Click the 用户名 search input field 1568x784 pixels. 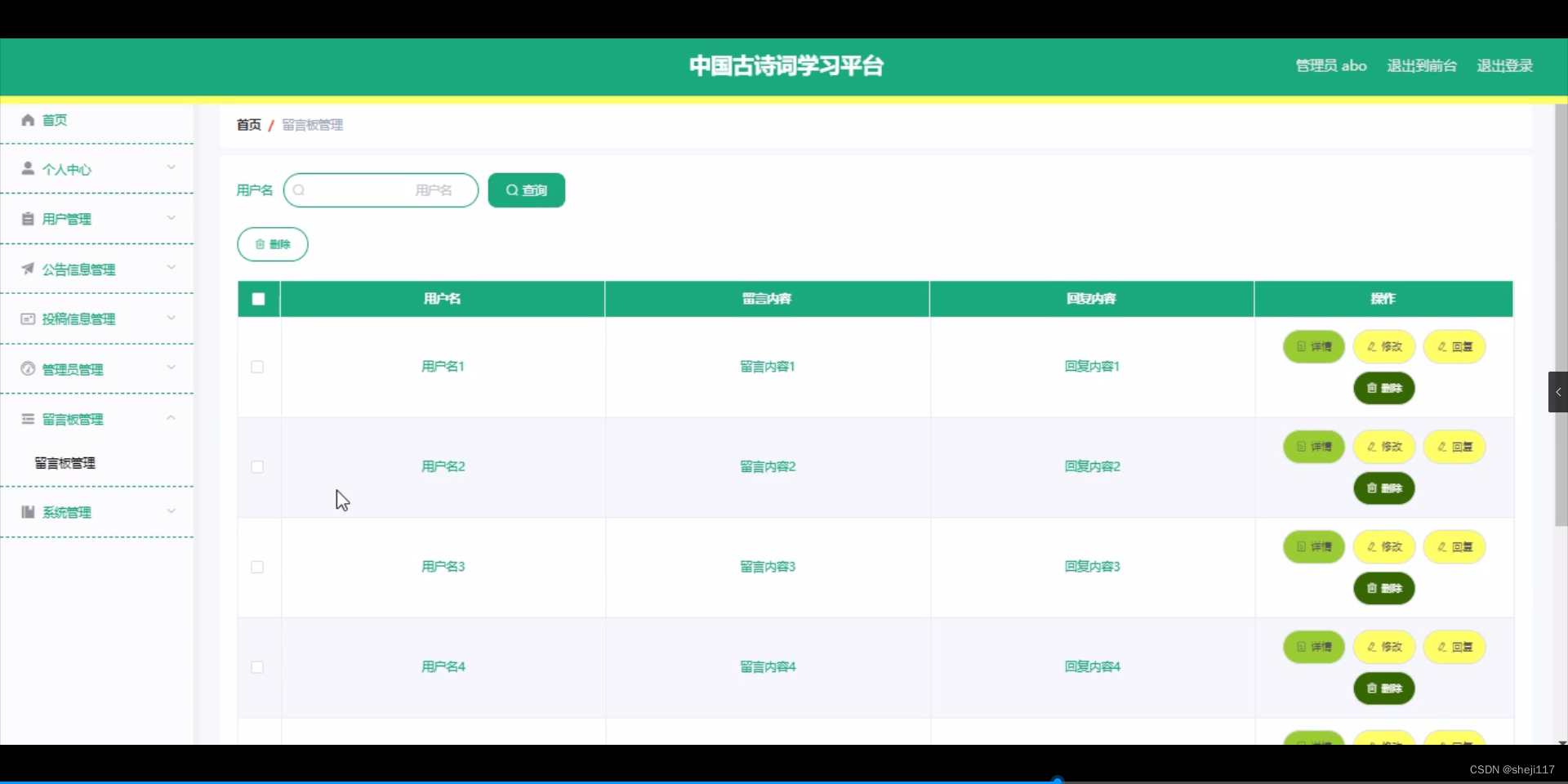pos(380,189)
